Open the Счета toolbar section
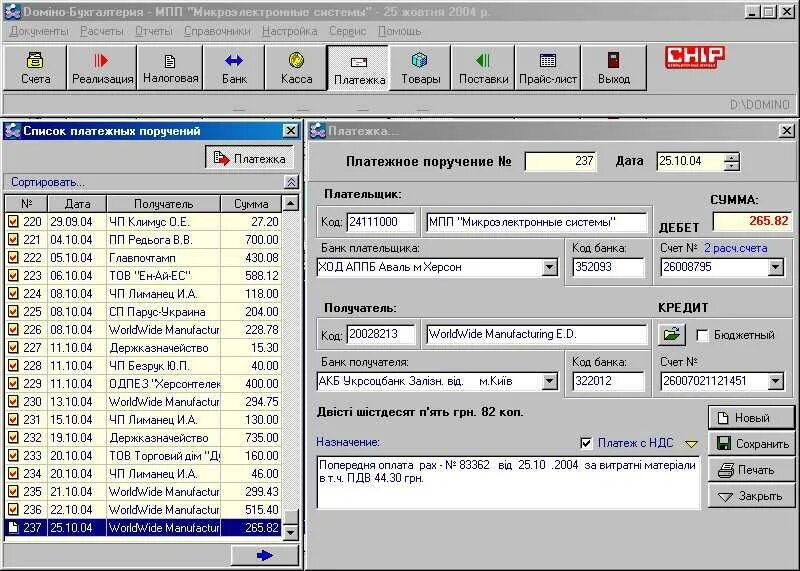This screenshot has height=571, width=800. point(35,68)
